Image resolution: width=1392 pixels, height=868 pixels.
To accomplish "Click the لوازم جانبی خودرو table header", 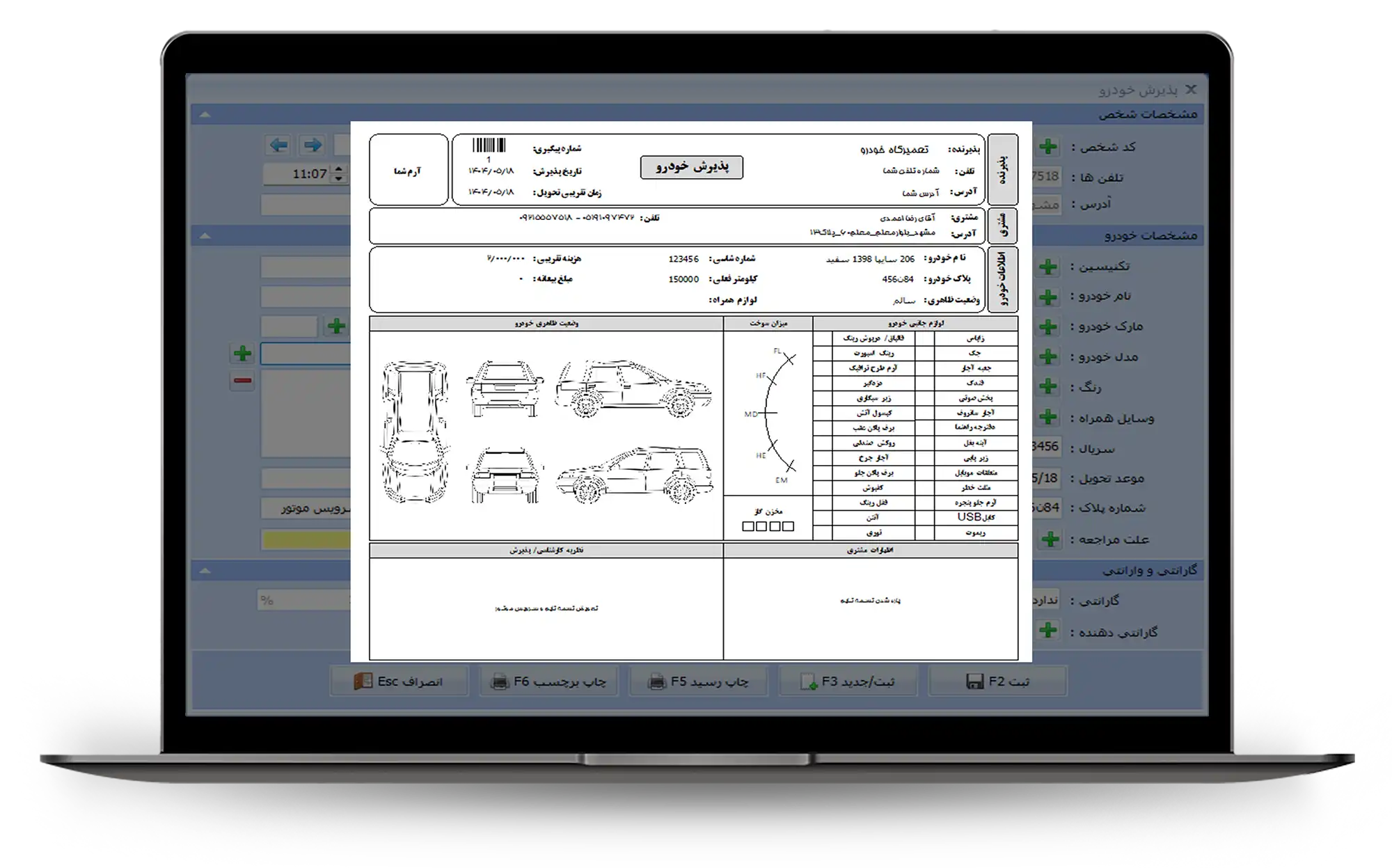I will pos(915,324).
